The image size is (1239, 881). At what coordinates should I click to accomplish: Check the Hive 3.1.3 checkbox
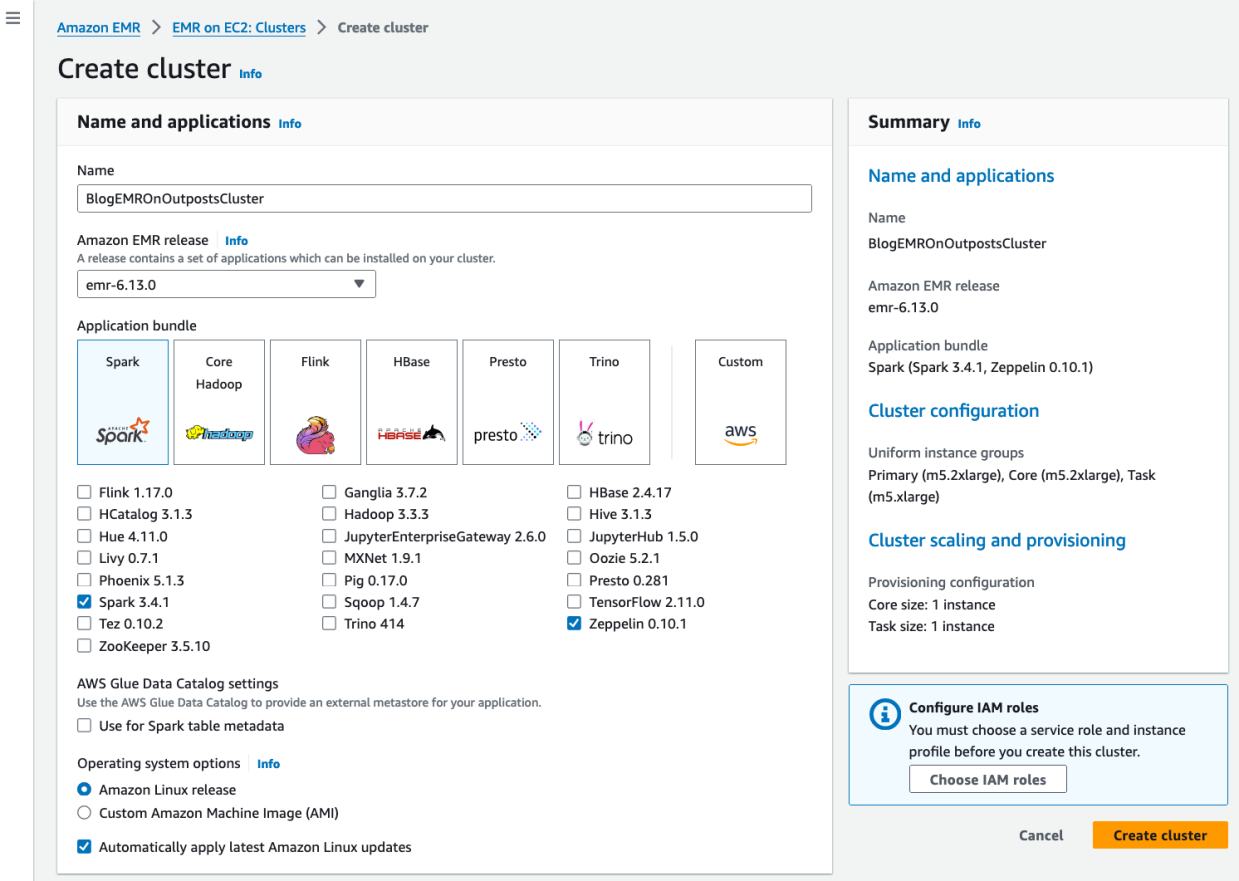[x=574, y=514]
